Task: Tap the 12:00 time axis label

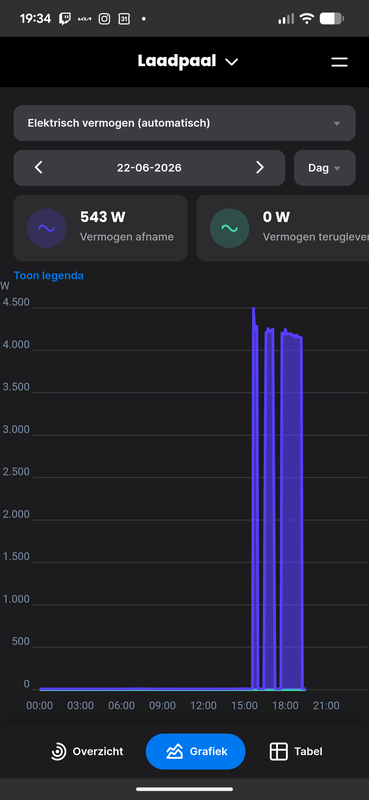Action: click(203, 706)
